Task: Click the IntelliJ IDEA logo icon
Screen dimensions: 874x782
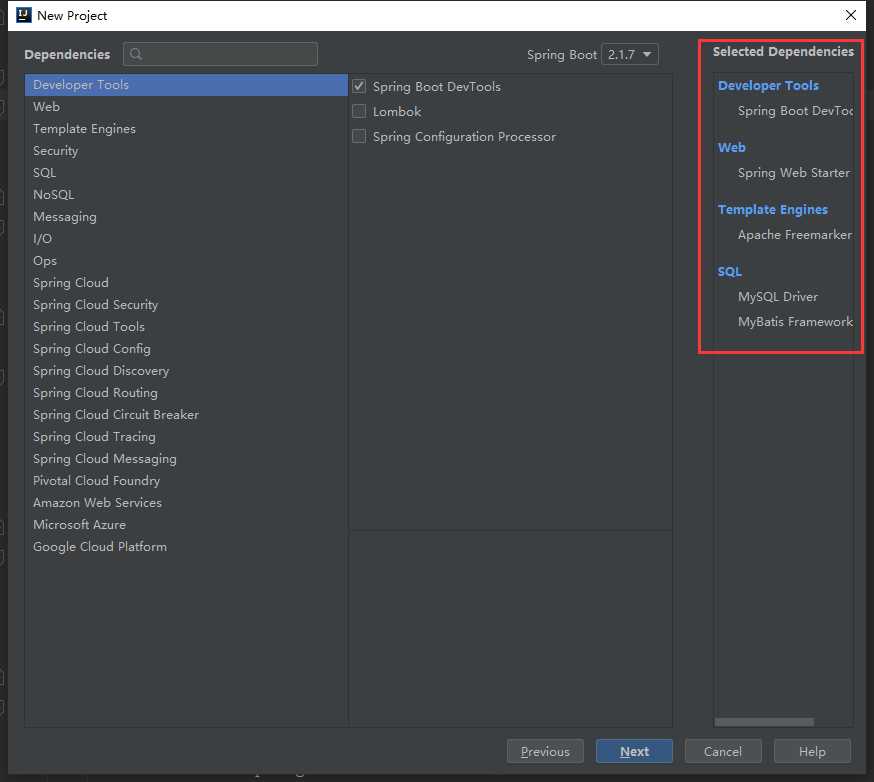Action: [x=24, y=15]
